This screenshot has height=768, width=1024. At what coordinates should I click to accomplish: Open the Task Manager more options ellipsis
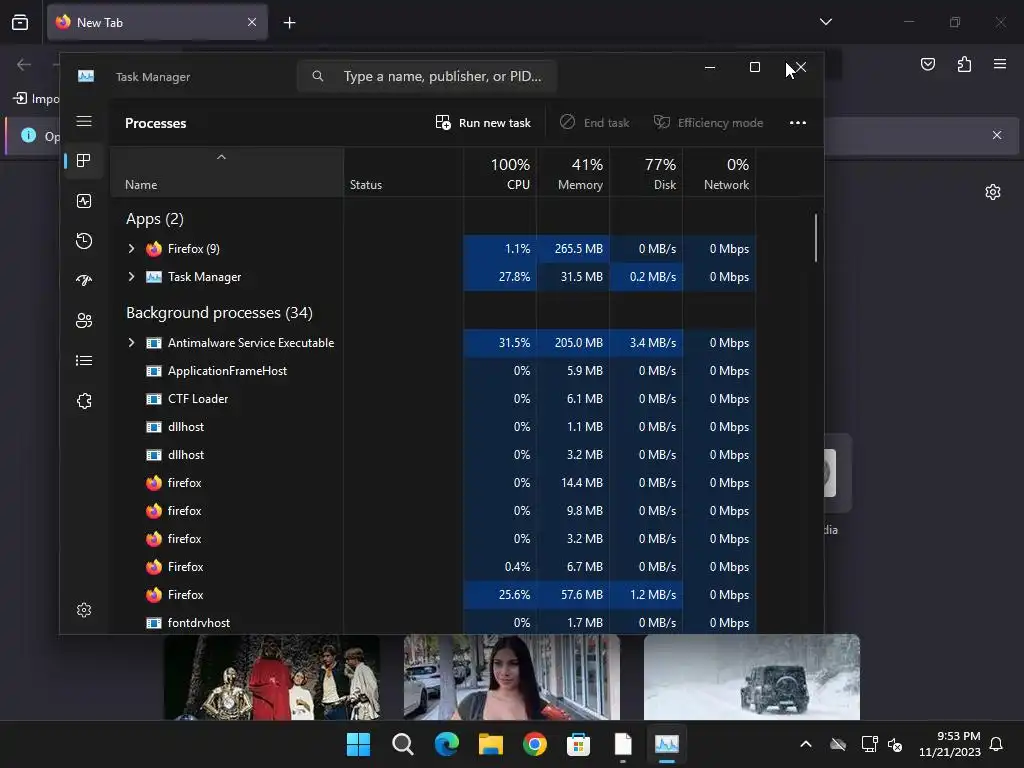[x=797, y=123]
